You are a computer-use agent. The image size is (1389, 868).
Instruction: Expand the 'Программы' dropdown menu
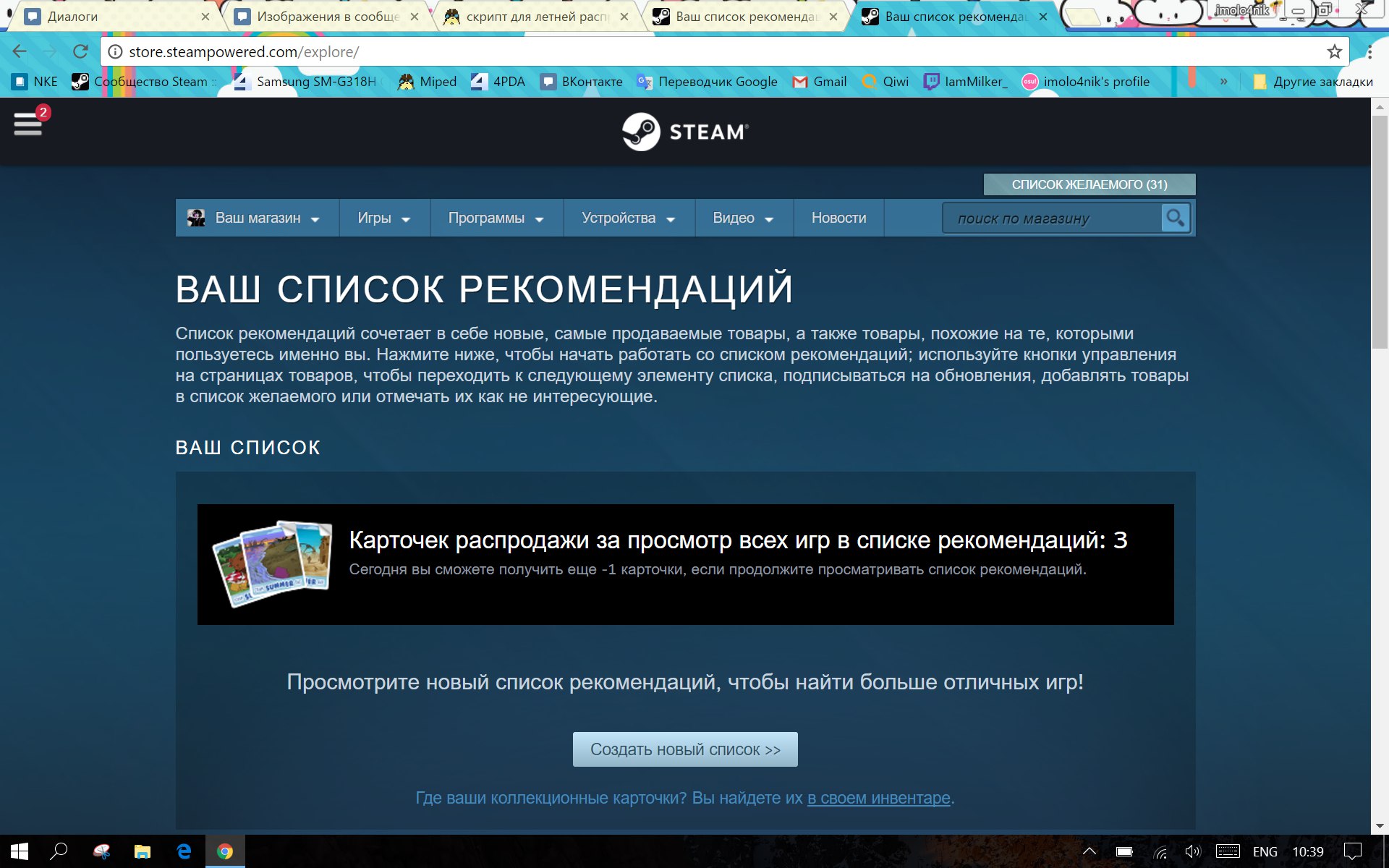(496, 218)
